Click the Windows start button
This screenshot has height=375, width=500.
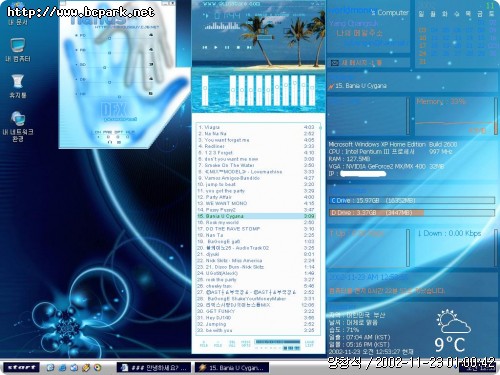click(x=21, y=367)
